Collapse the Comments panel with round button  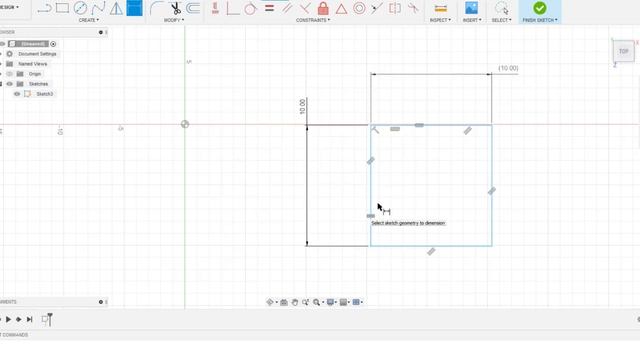tap(100, 302)
